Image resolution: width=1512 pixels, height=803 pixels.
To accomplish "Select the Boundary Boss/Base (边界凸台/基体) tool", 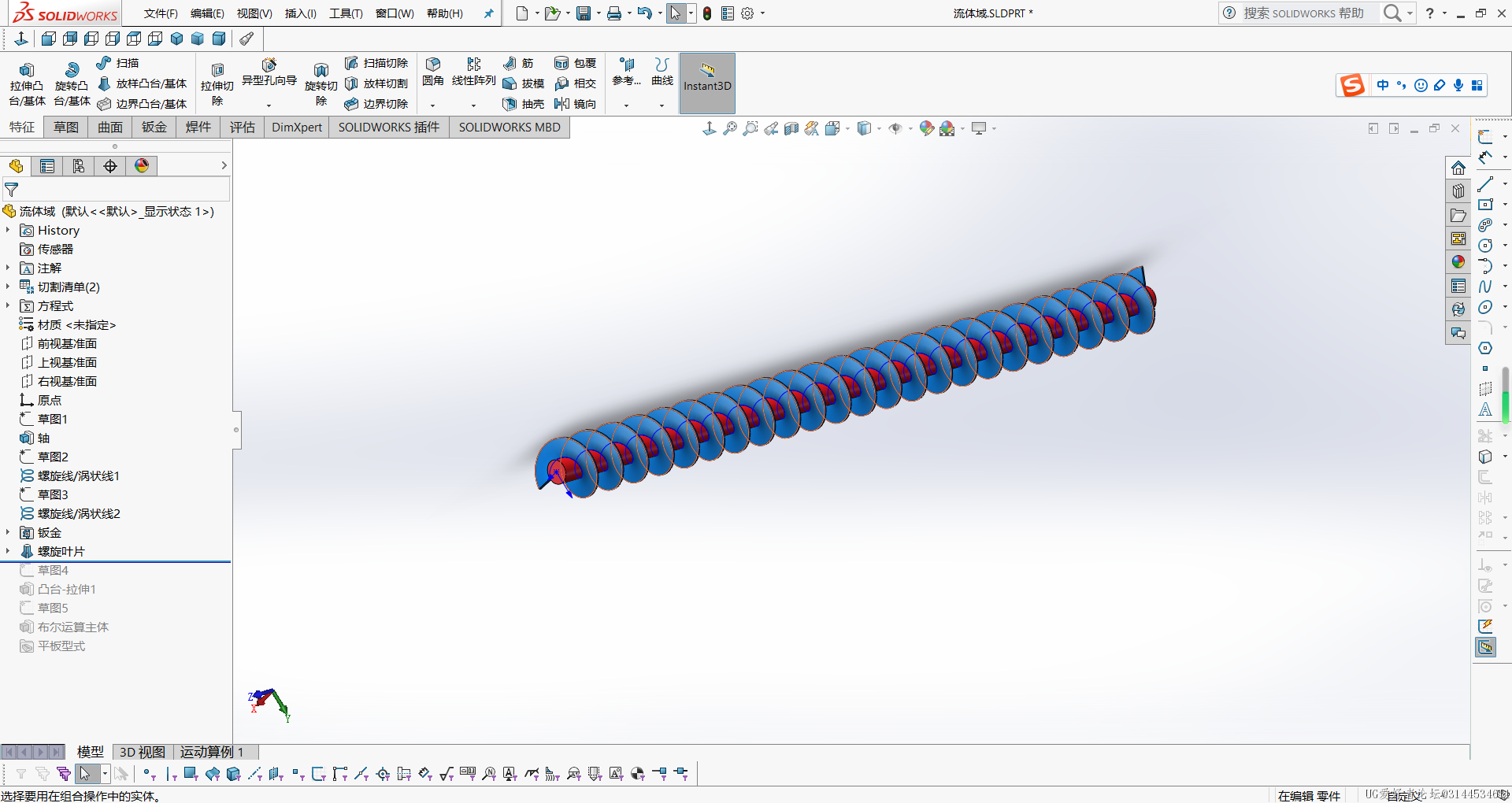I will click(142, 104).
